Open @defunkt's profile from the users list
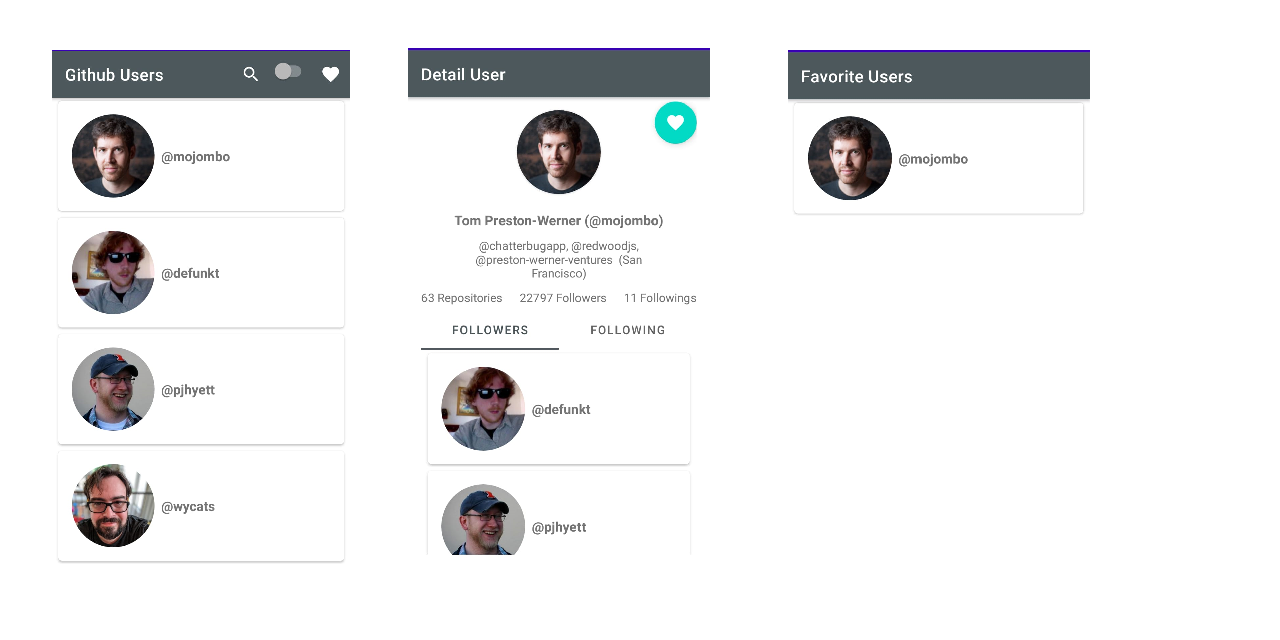The width and height of the screenshot is (1280, 640). [x=200, y=272]
